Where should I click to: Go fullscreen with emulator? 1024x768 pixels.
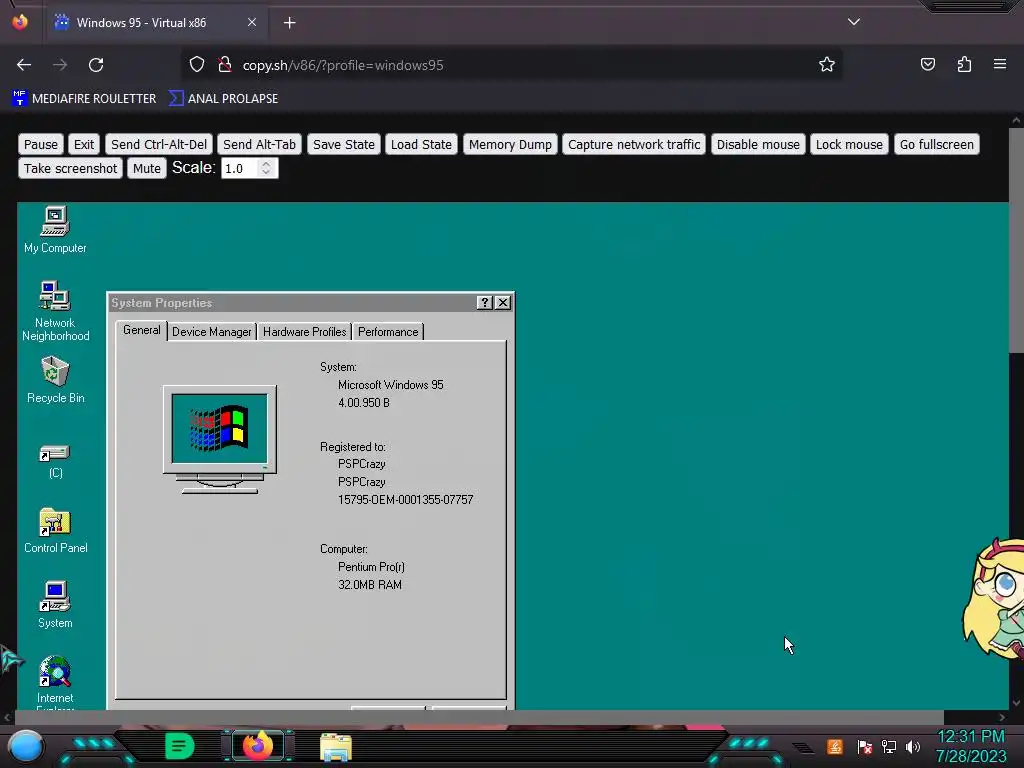[936, 144]
